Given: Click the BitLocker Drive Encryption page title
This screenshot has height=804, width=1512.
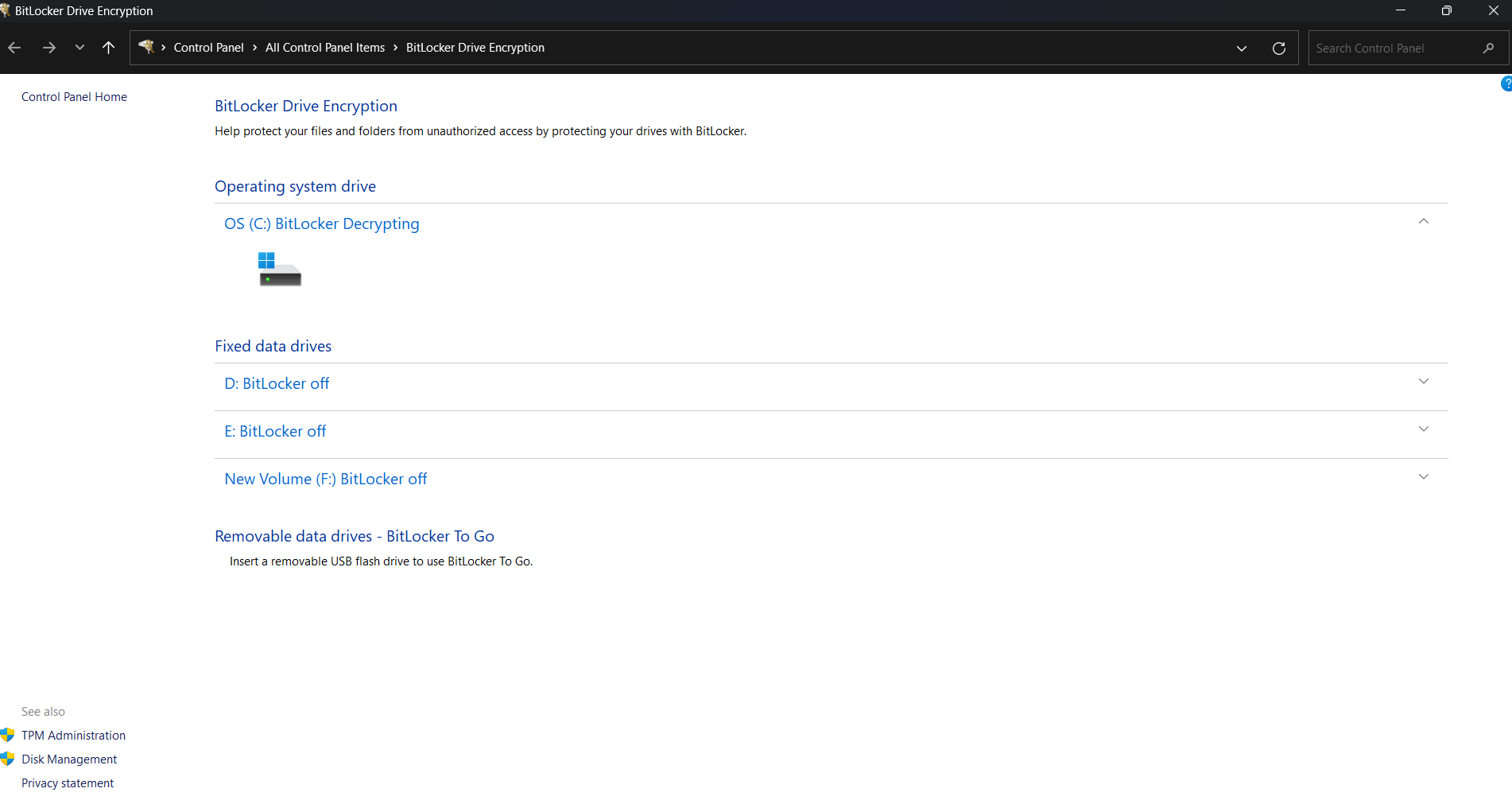Looking at the screenshot, I should [306, 107].
